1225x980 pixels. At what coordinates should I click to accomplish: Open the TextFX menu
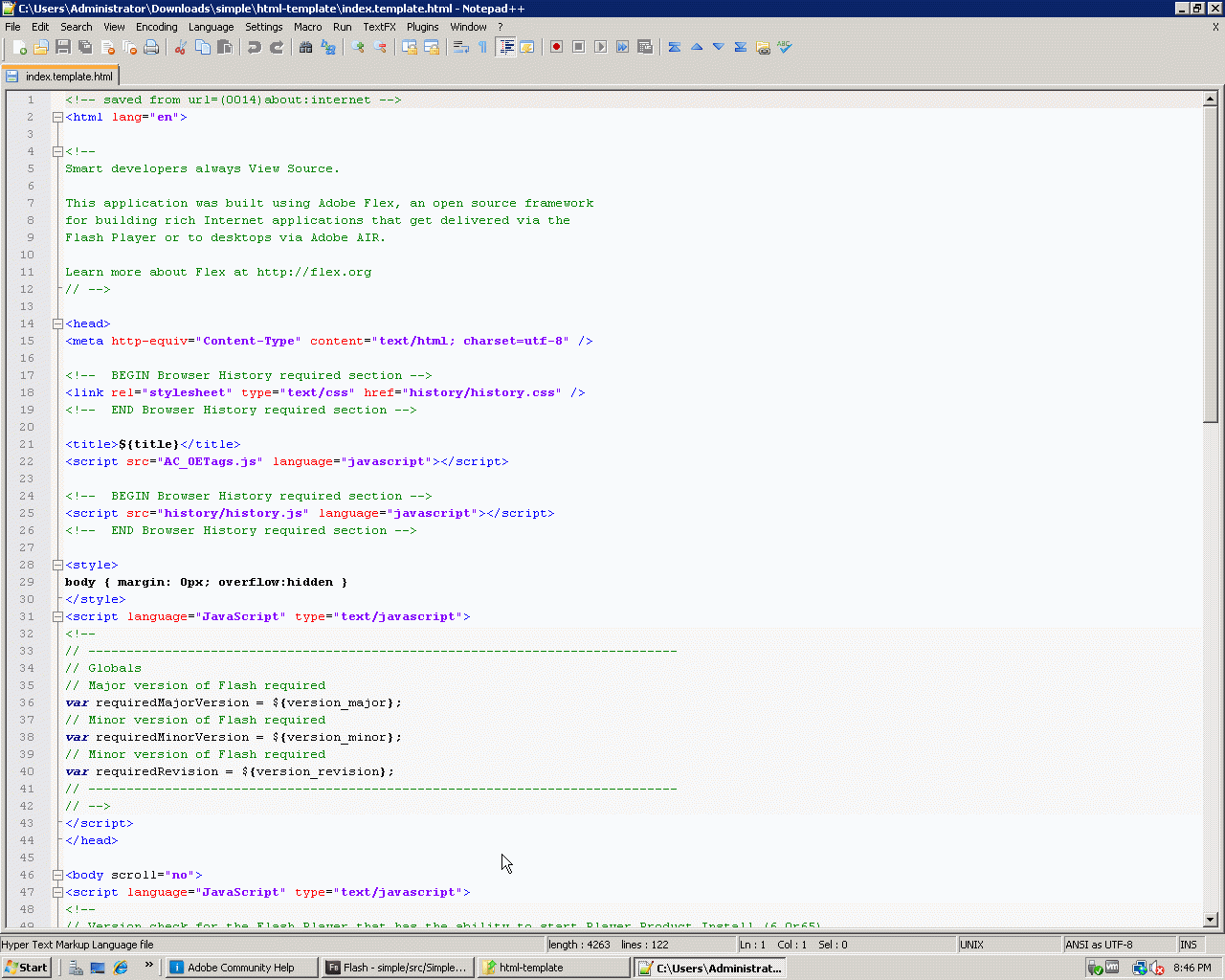tap(379, 27)
